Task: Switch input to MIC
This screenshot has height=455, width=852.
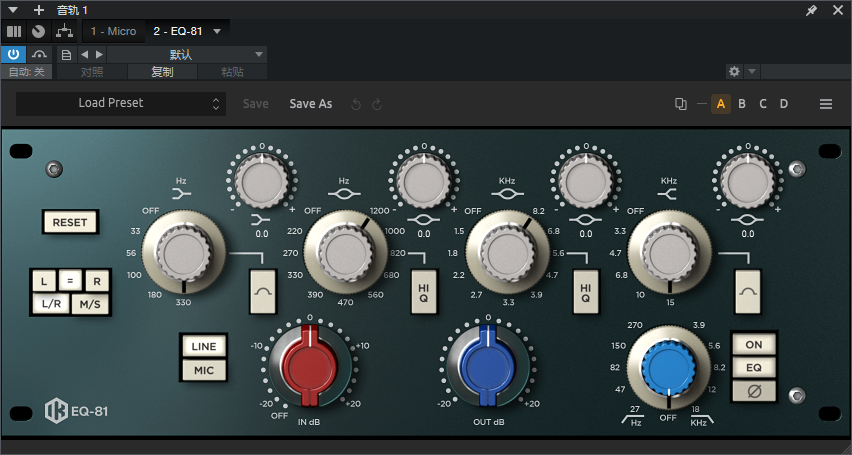Action: tap(204, 371)
